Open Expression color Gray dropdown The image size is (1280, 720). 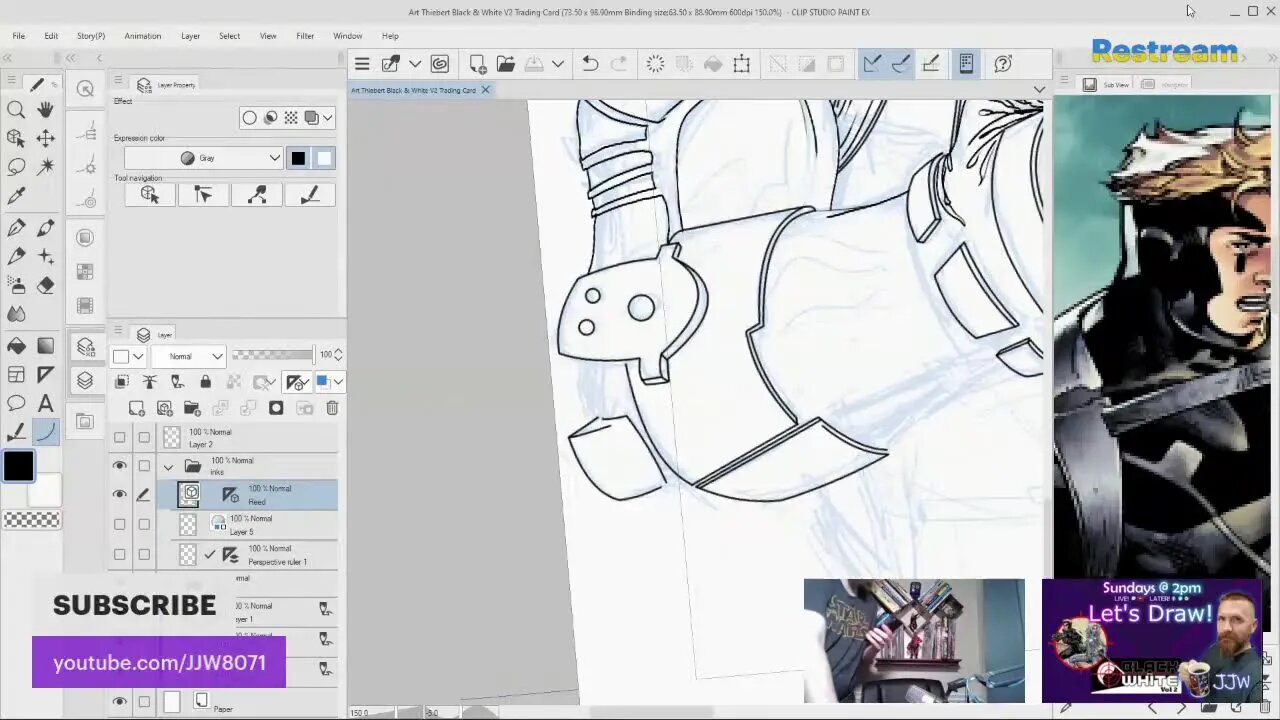(x=203, y=158)
